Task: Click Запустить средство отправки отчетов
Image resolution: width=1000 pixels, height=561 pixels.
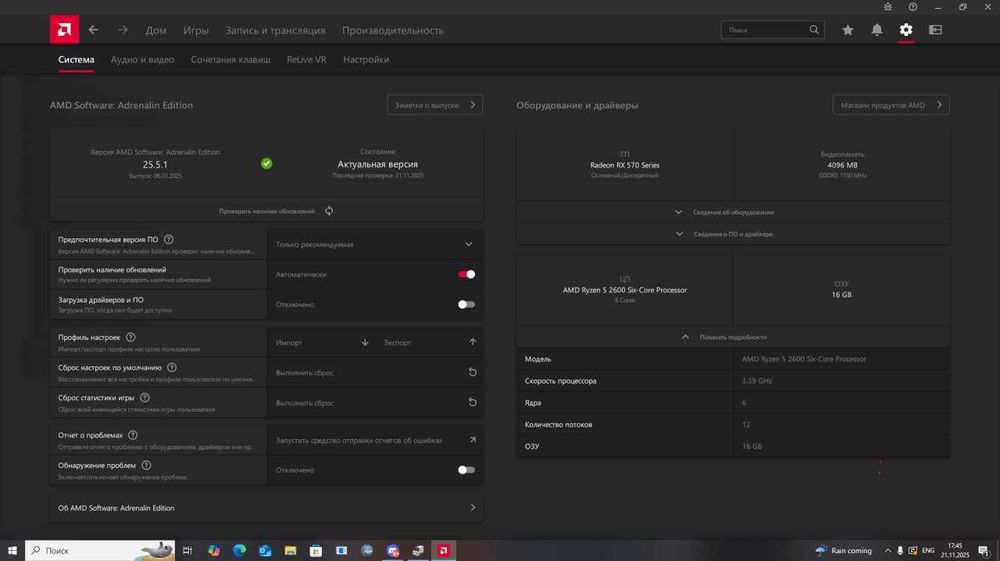Action: point(375,440)
